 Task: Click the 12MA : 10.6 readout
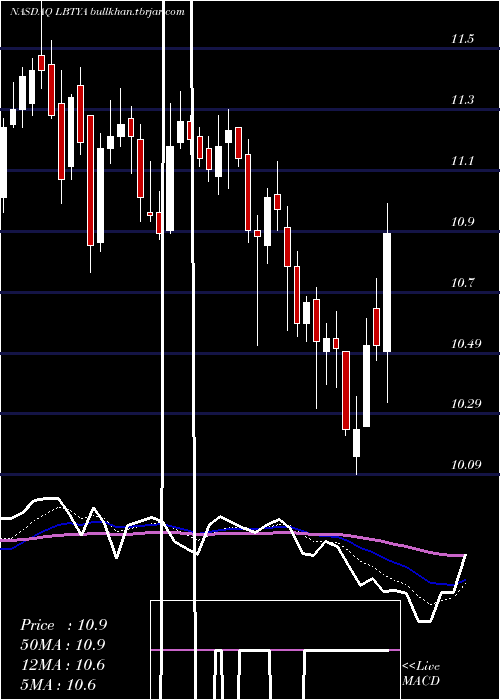pos(62,665)
